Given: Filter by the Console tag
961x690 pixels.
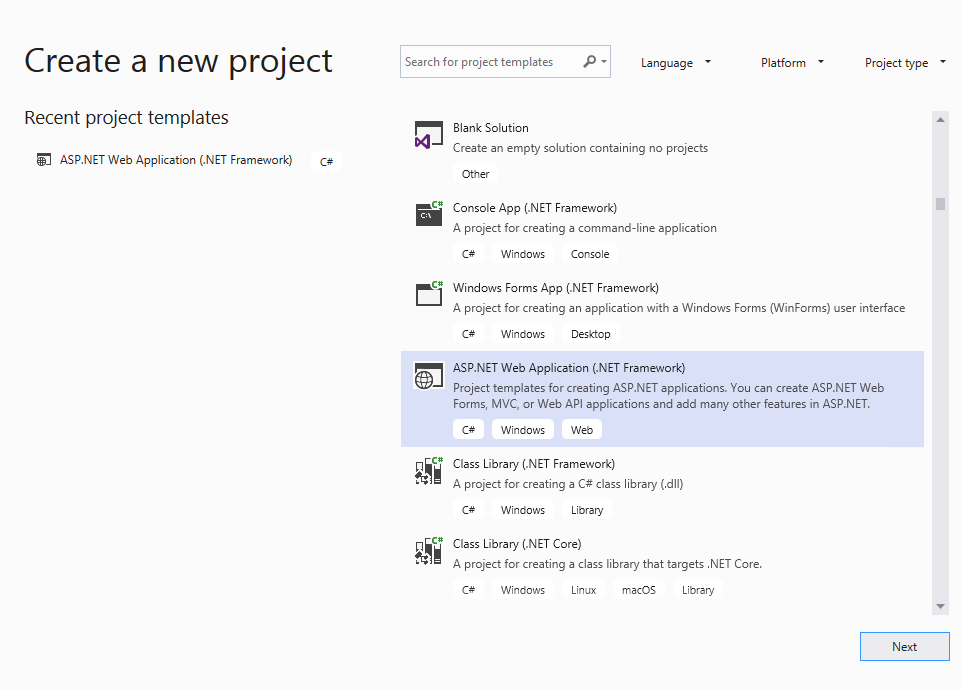Looking at the screenshot, I should [x=589, y=253].
